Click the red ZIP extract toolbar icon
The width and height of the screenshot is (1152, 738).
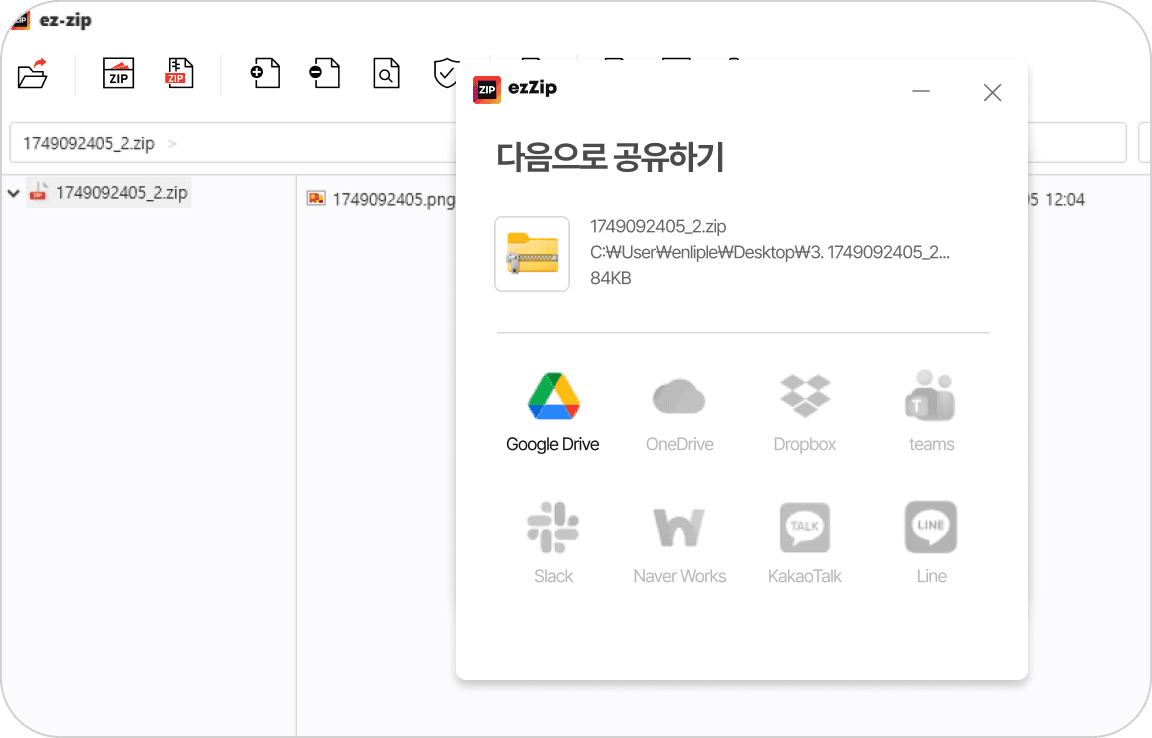[x=179, y=74]
